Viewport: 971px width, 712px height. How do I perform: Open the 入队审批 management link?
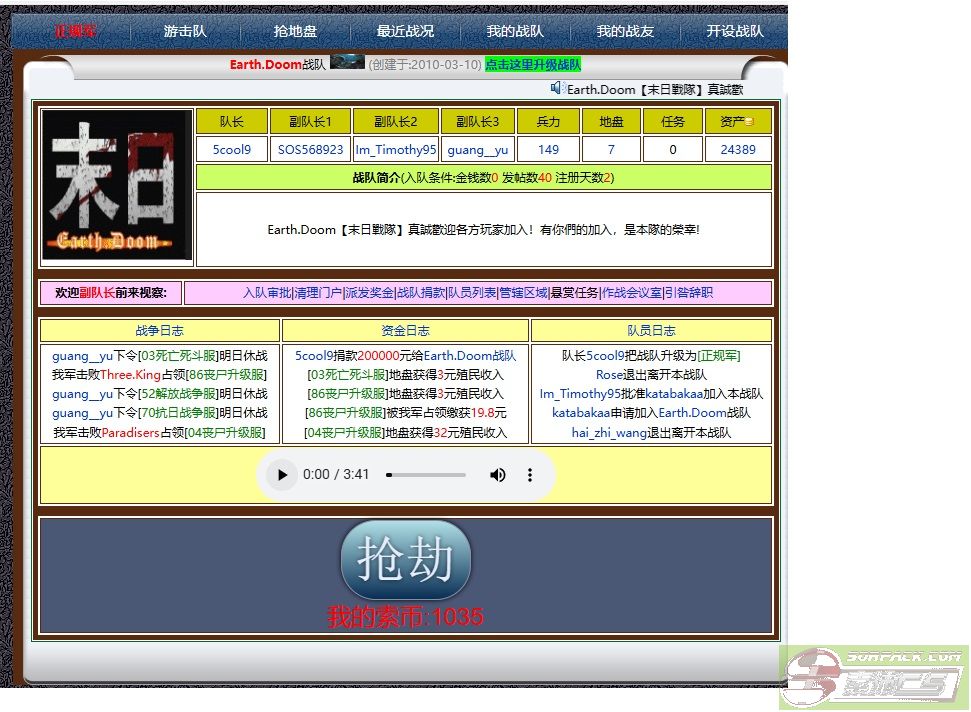(x=266, y=293)
